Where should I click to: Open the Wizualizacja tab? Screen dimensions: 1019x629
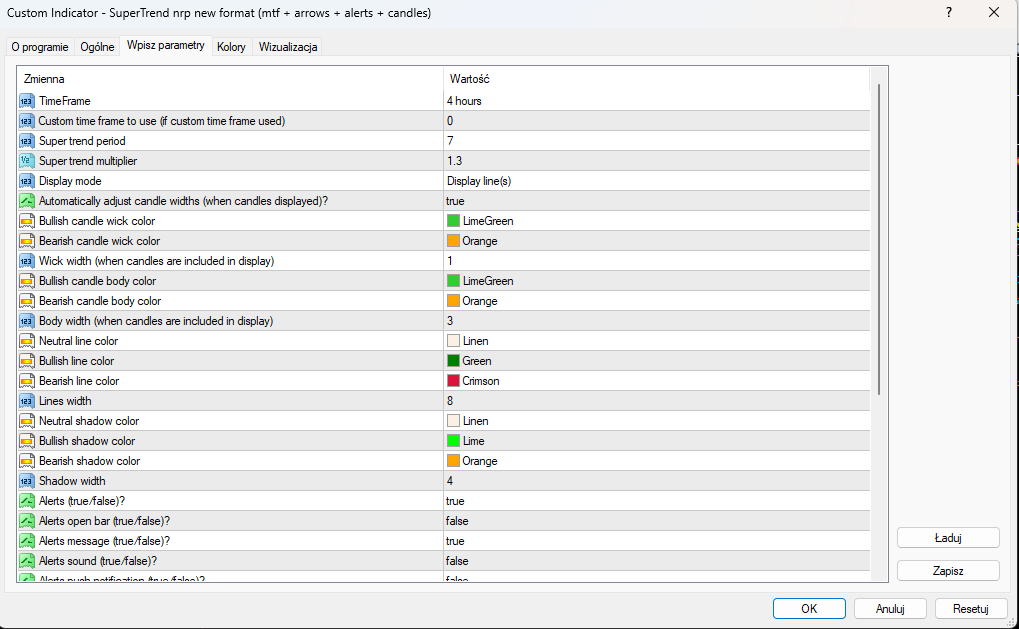pos(288,47)
